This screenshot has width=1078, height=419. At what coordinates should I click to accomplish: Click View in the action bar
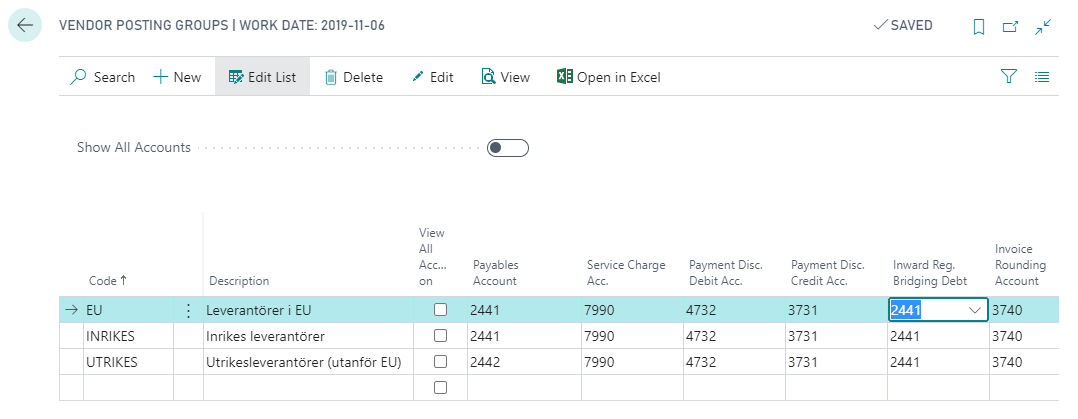[x=505, y=77]
